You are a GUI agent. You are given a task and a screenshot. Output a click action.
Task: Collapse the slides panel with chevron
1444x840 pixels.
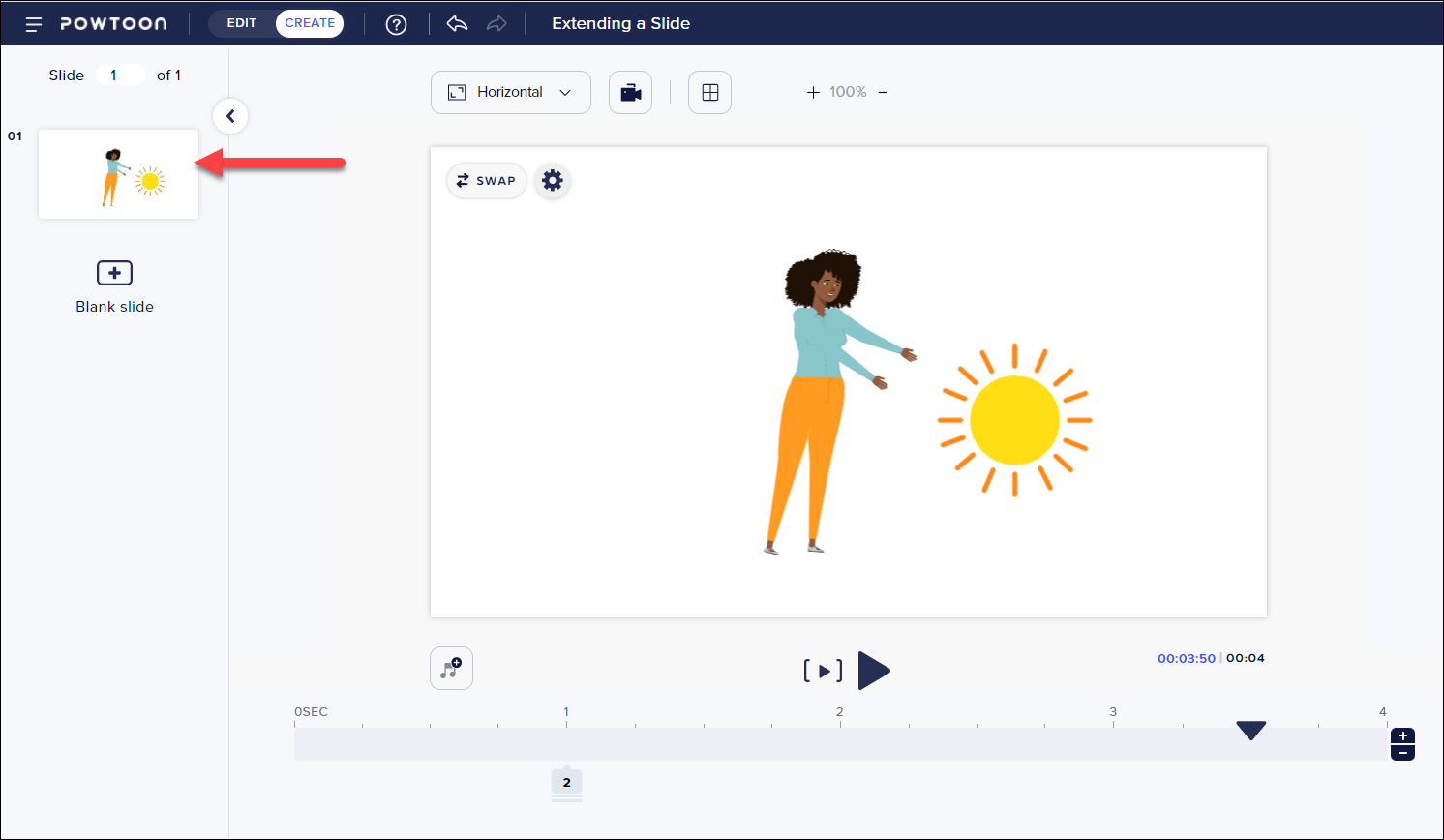[230, 116]
